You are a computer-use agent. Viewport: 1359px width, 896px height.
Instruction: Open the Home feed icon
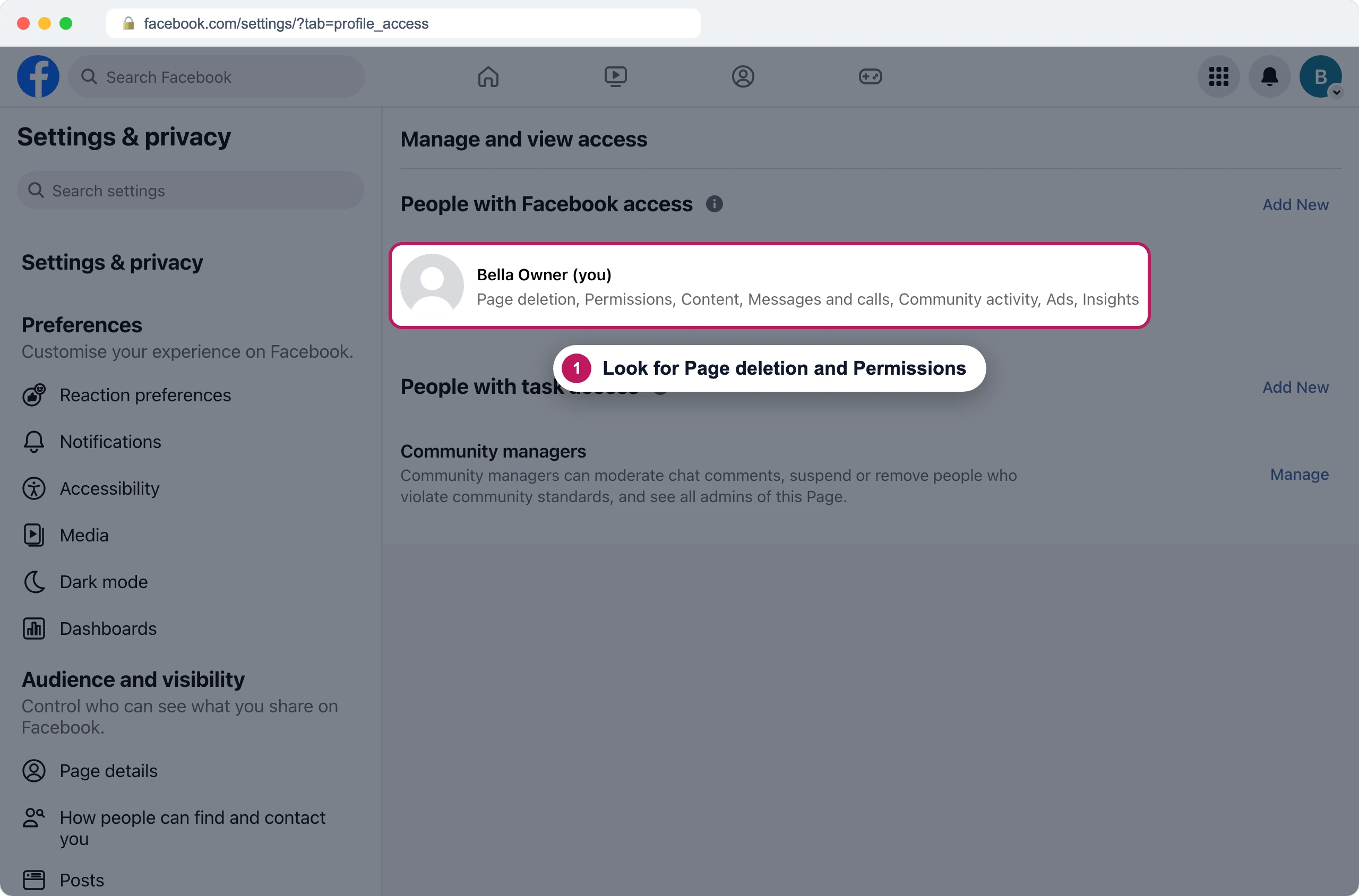pyautogui.click(x=488, y=76)
